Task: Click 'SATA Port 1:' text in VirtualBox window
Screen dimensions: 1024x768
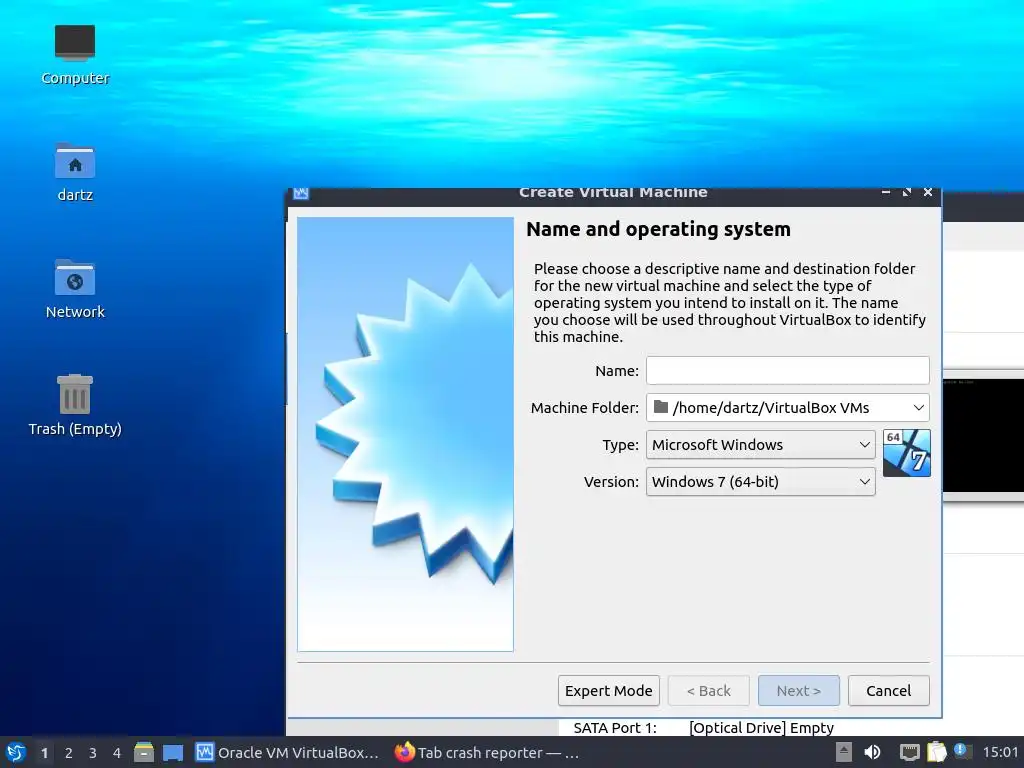Action: click(615, 728)
